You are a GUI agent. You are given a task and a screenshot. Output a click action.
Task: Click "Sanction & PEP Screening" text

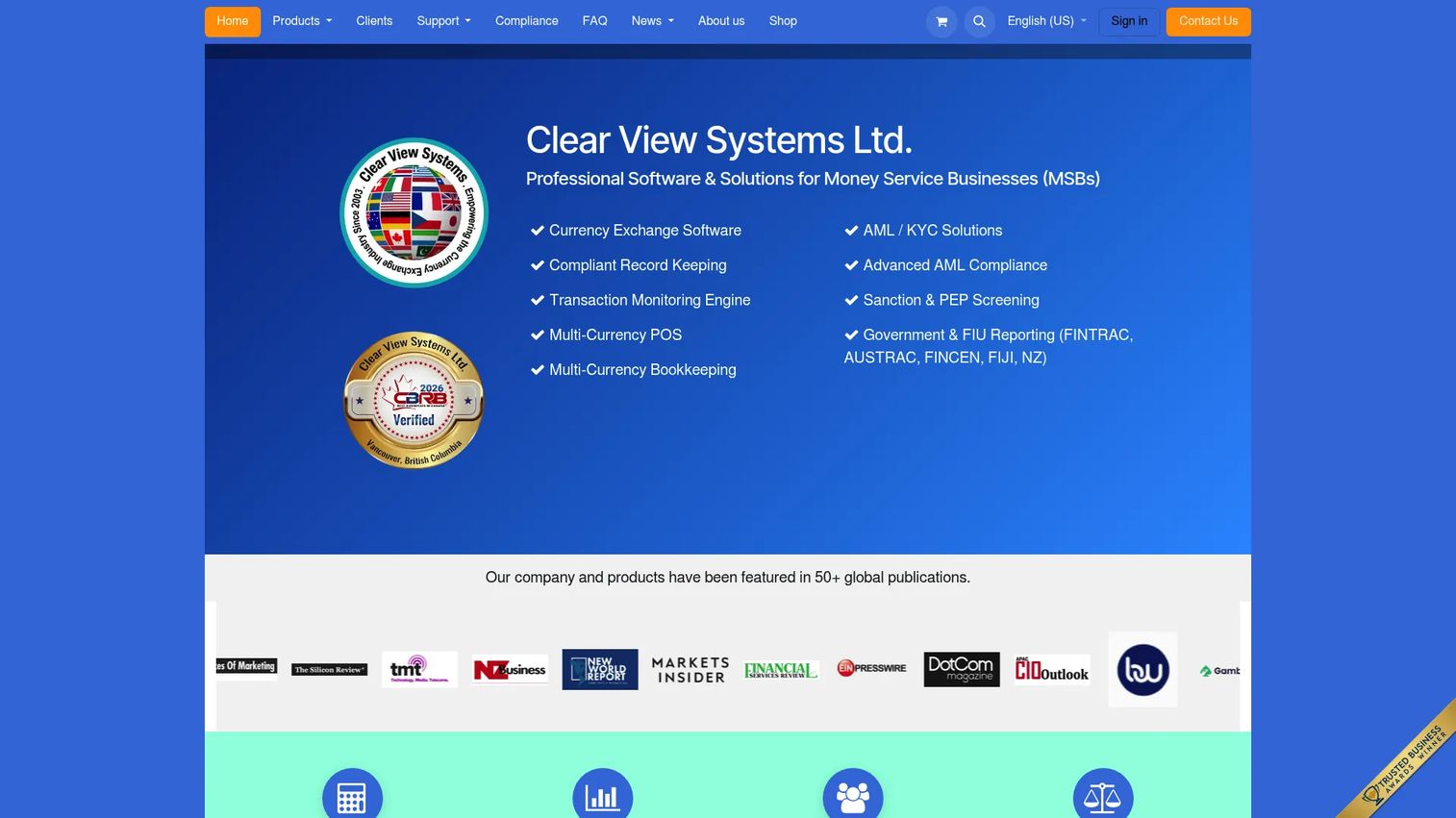(x=951, y=300)
